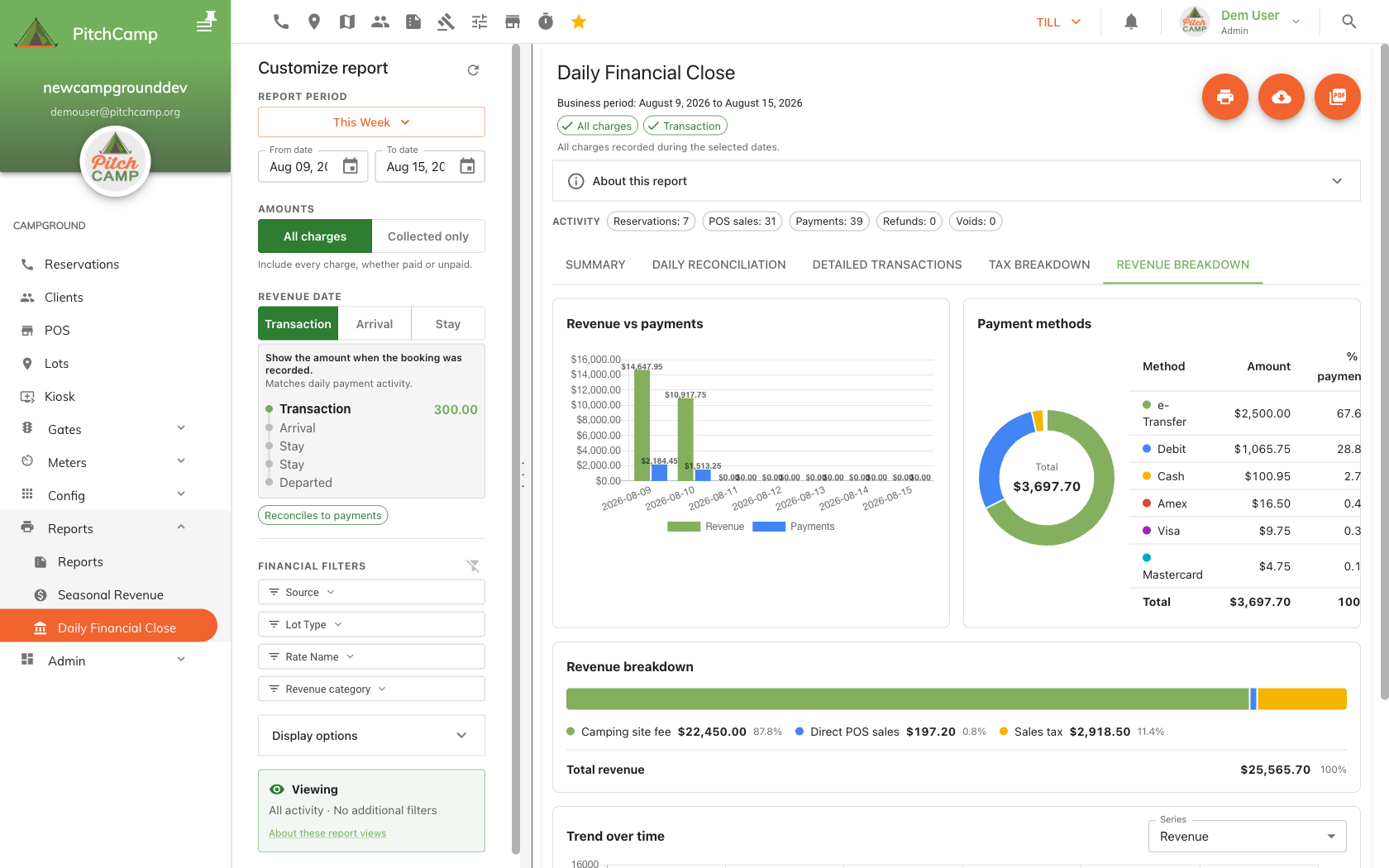1389x868 pixels.
Task: Open the Revenue category filter dropdown
Action: click(371, 689)
